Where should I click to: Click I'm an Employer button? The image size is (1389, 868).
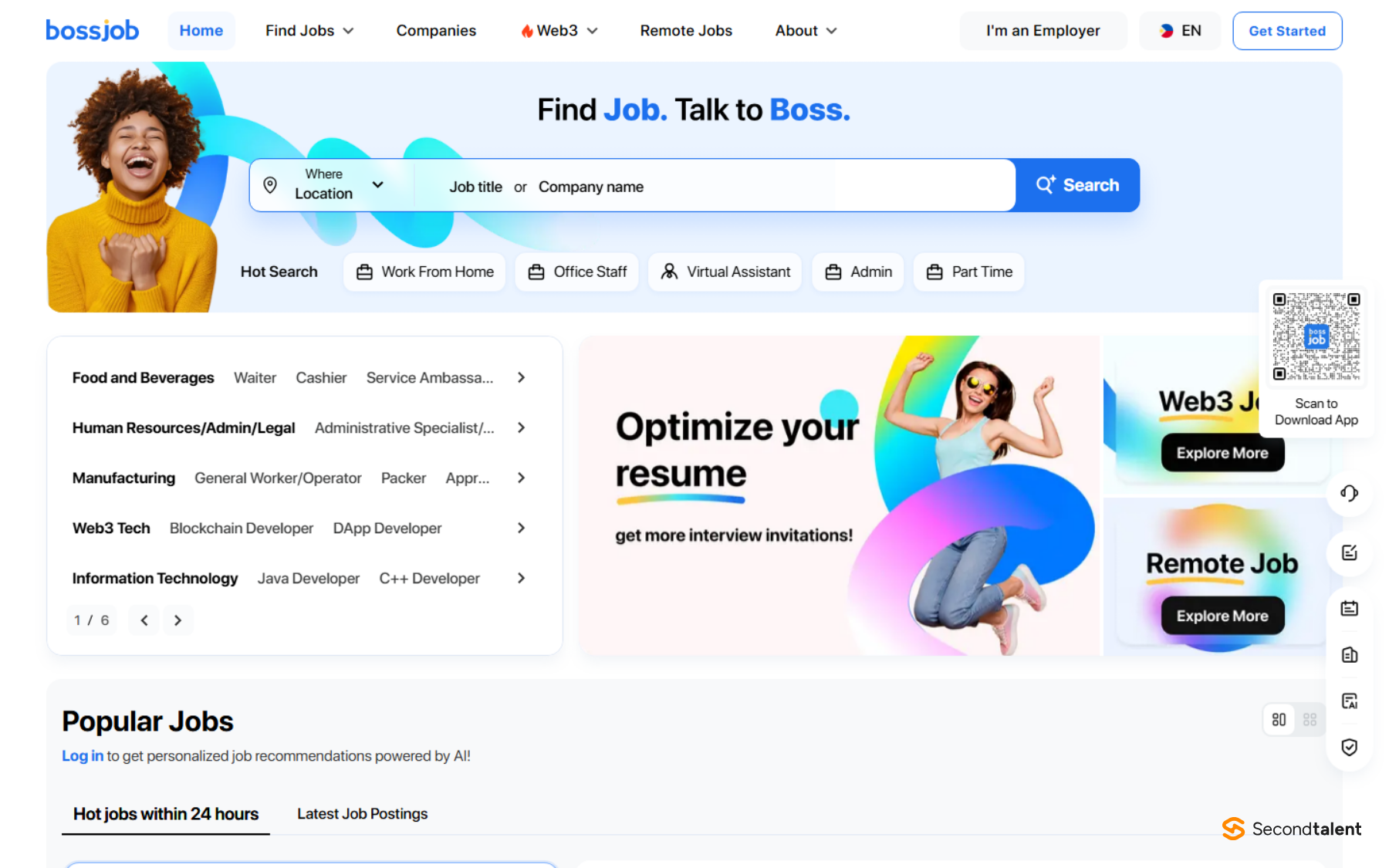[x=1043, y=31]
